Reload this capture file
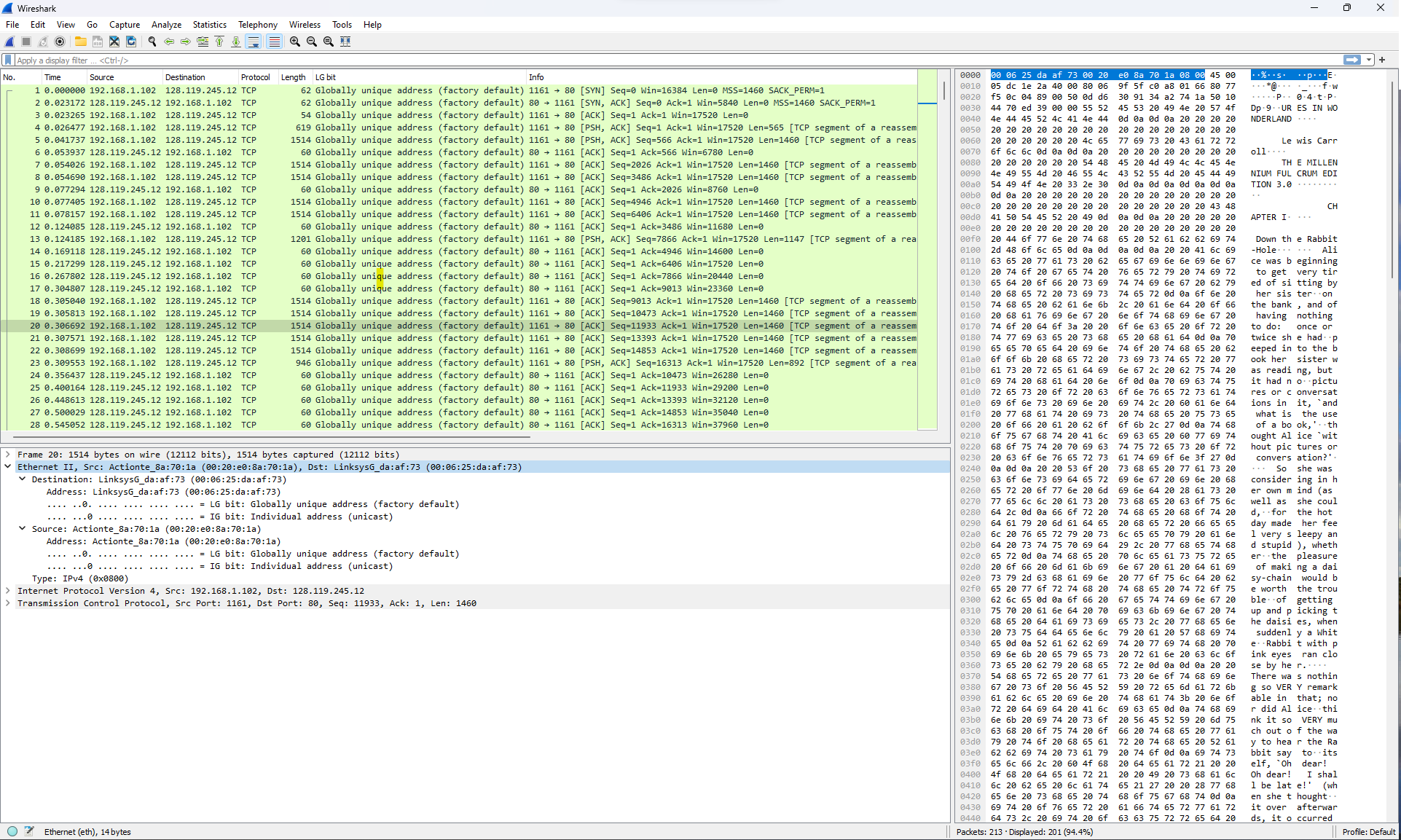 pyautogui.click(x=131, y=42)
